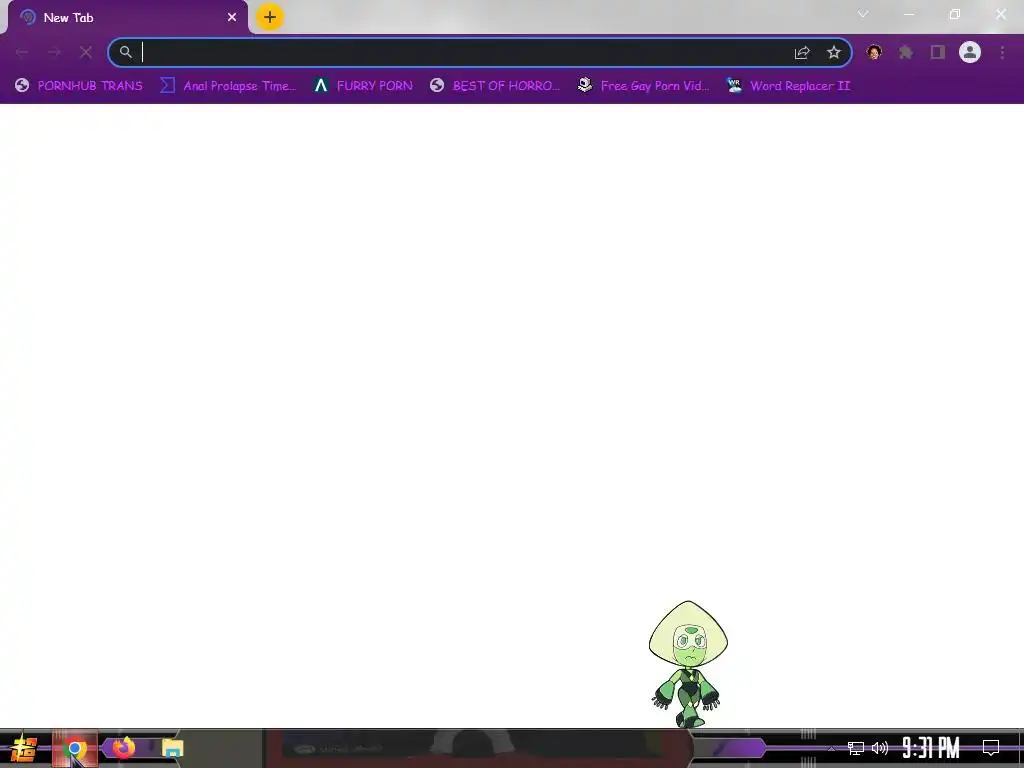
Task: Open the Chrome profile menu
Action: tap(970, 52)
